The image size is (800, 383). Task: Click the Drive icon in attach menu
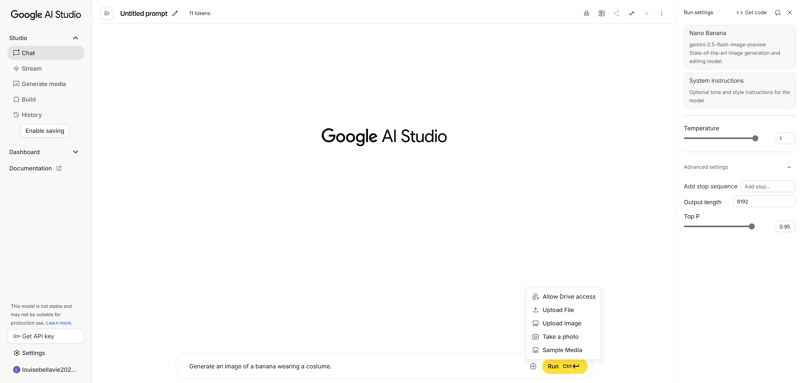pos(535,296)
